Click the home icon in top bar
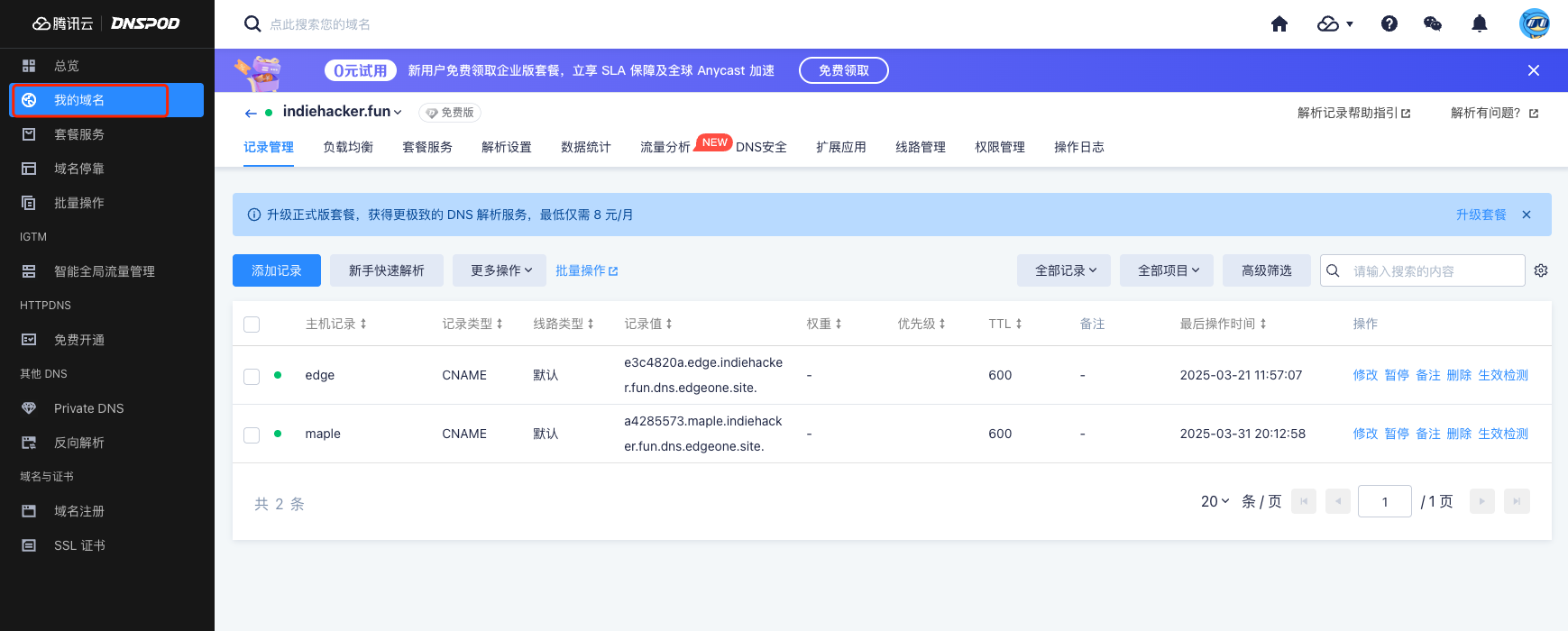The width and height of the screenshot is (1568, 631). (1279, 24)
